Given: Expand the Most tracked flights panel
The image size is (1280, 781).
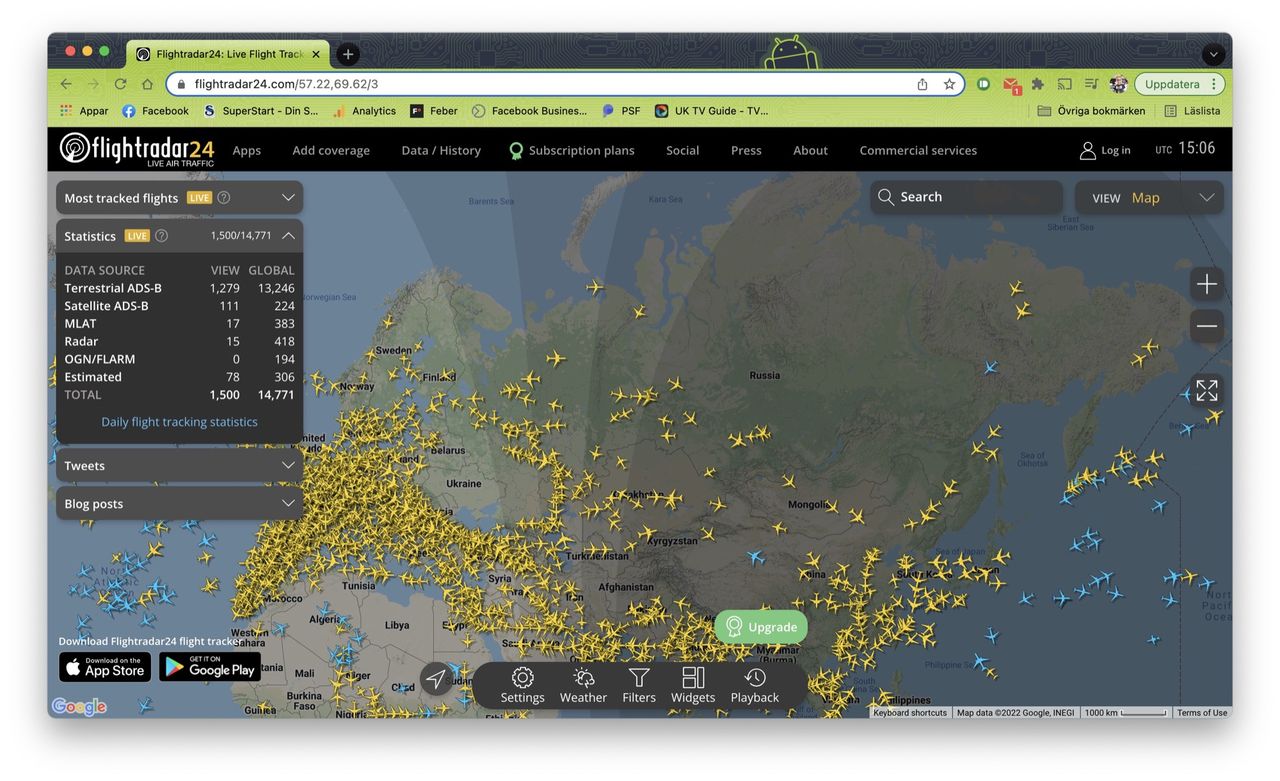Looking at the screenshot, I should pyautogui.click(x=288, y=198).
